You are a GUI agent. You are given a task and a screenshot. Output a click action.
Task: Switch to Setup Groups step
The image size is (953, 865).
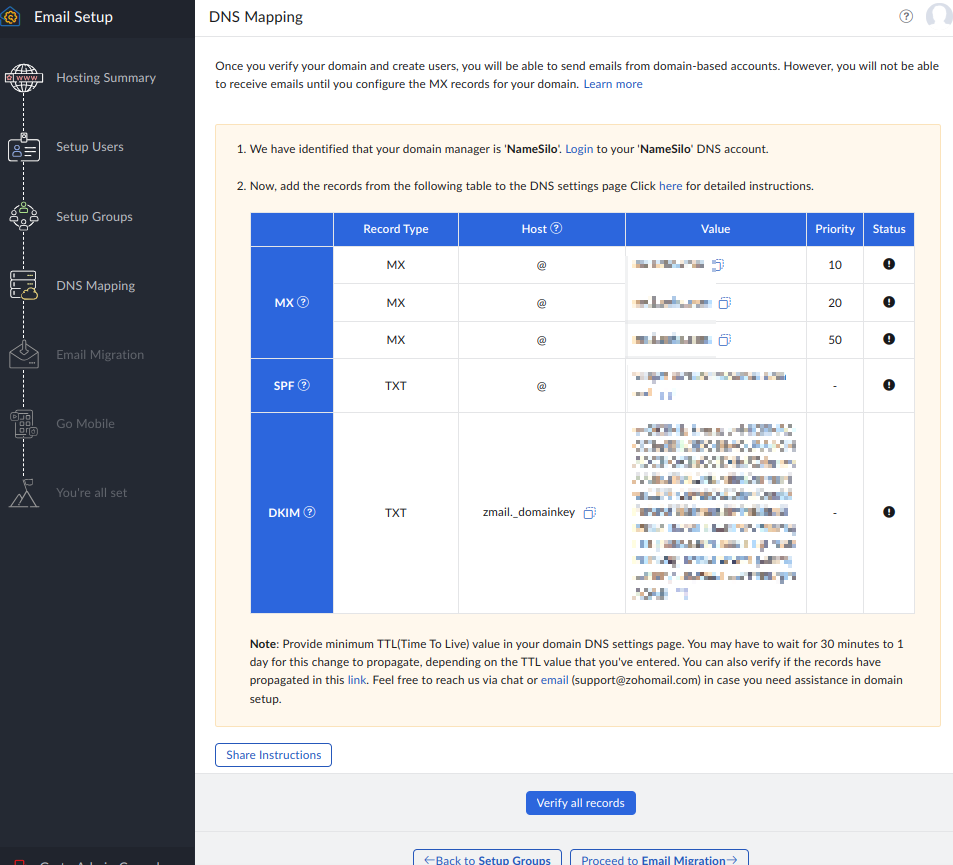pos(94,217)
